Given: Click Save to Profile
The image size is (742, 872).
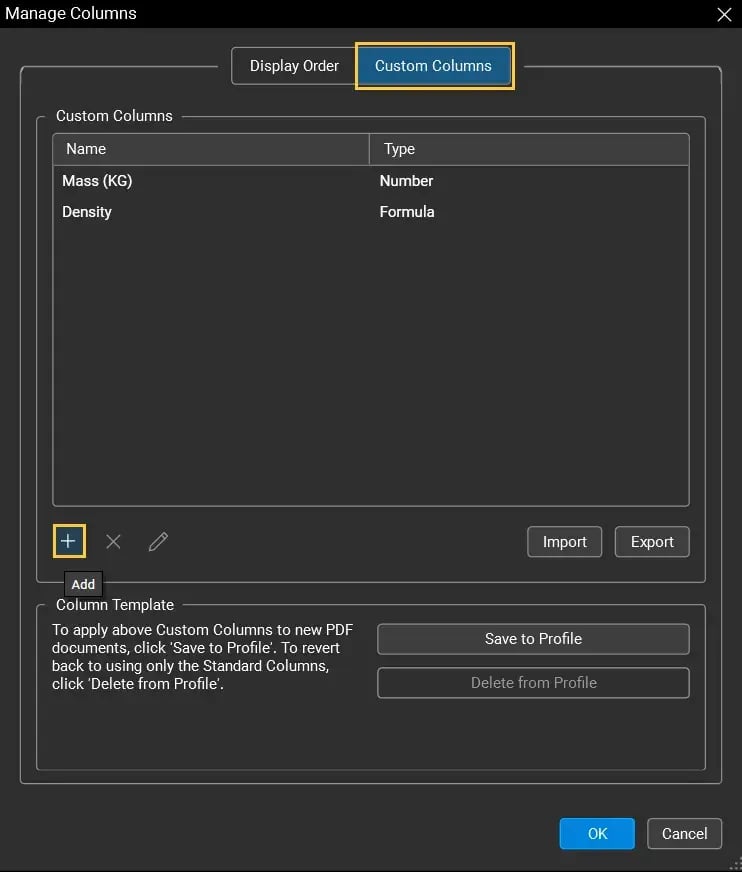Looking at the screenshot, I should (533, 638).
